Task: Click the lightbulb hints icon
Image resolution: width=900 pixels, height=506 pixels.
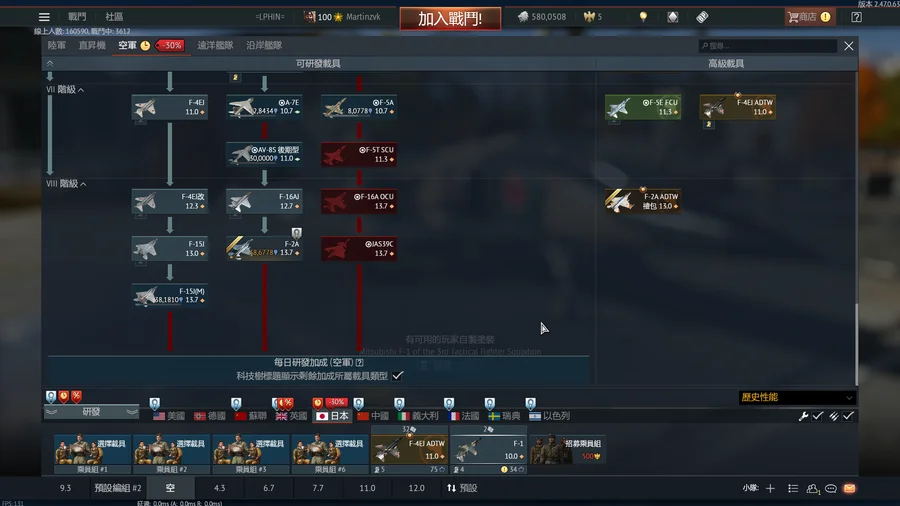Action: click(x=643, y=17)
